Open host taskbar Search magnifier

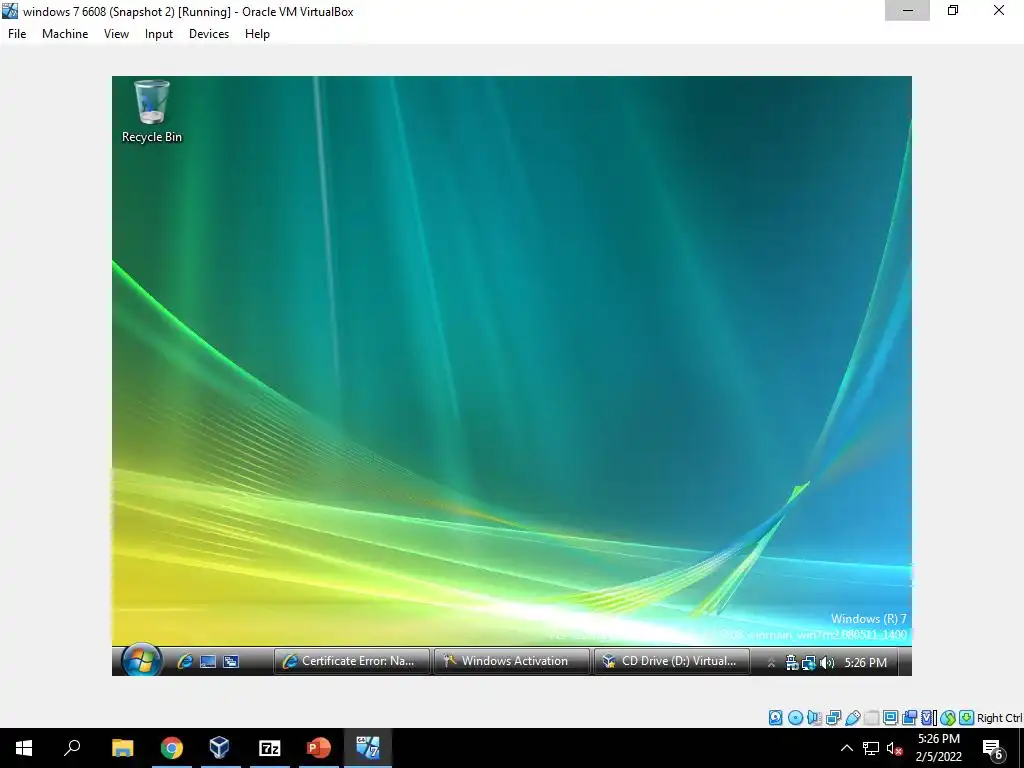click(72, 748)
